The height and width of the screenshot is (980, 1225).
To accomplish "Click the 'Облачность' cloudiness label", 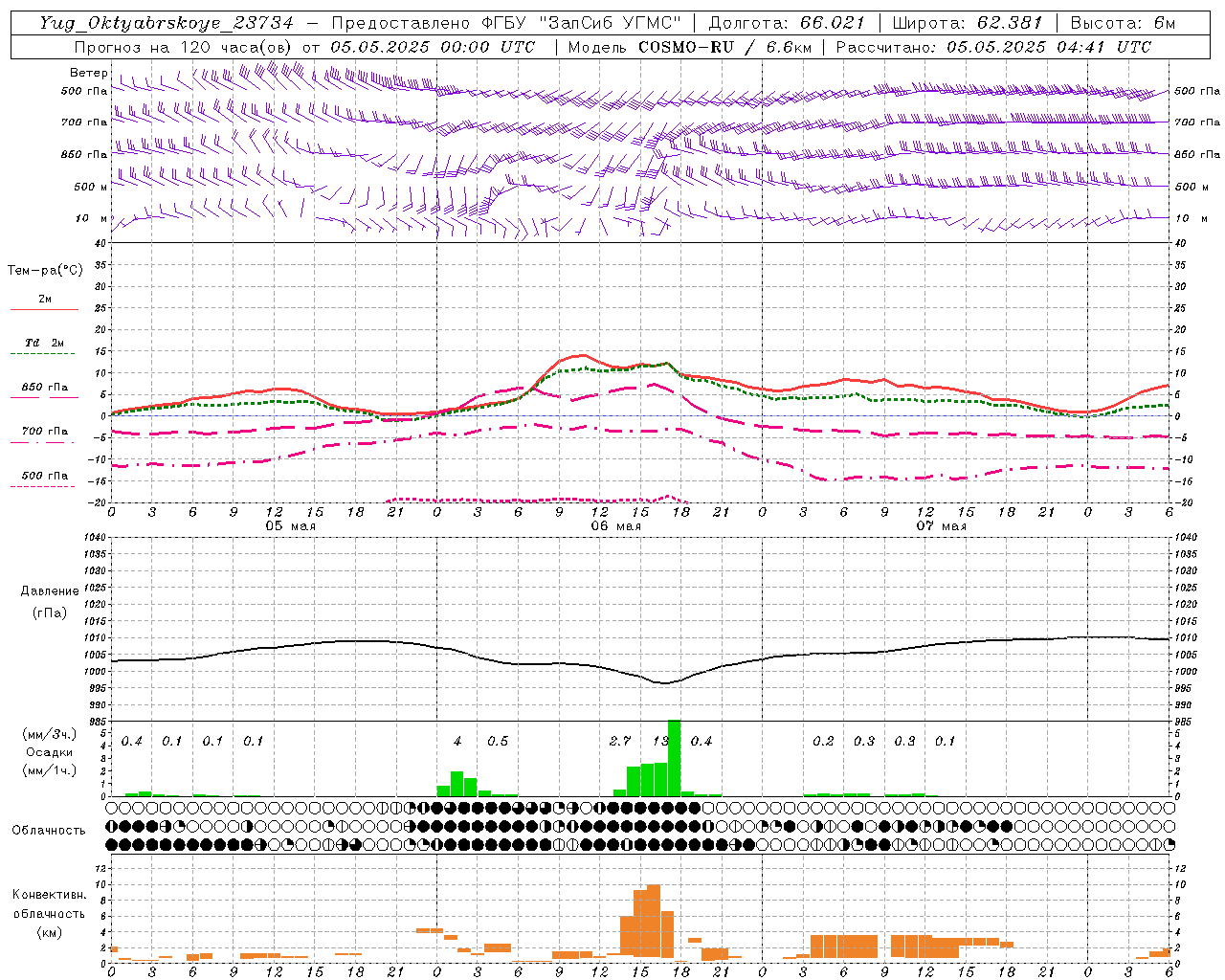I will click(49, 831).
